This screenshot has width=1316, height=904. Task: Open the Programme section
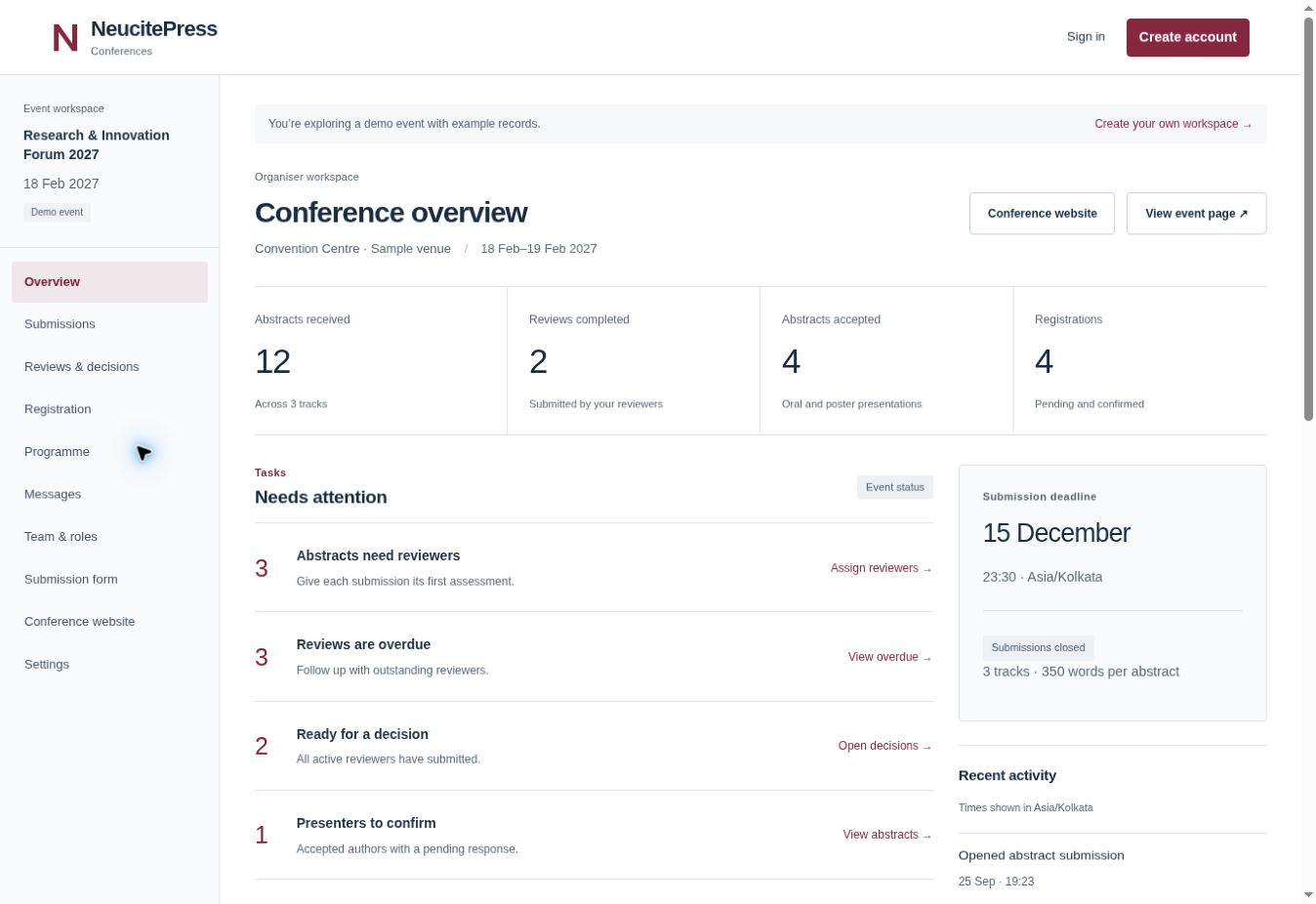[x=109, y=452]
